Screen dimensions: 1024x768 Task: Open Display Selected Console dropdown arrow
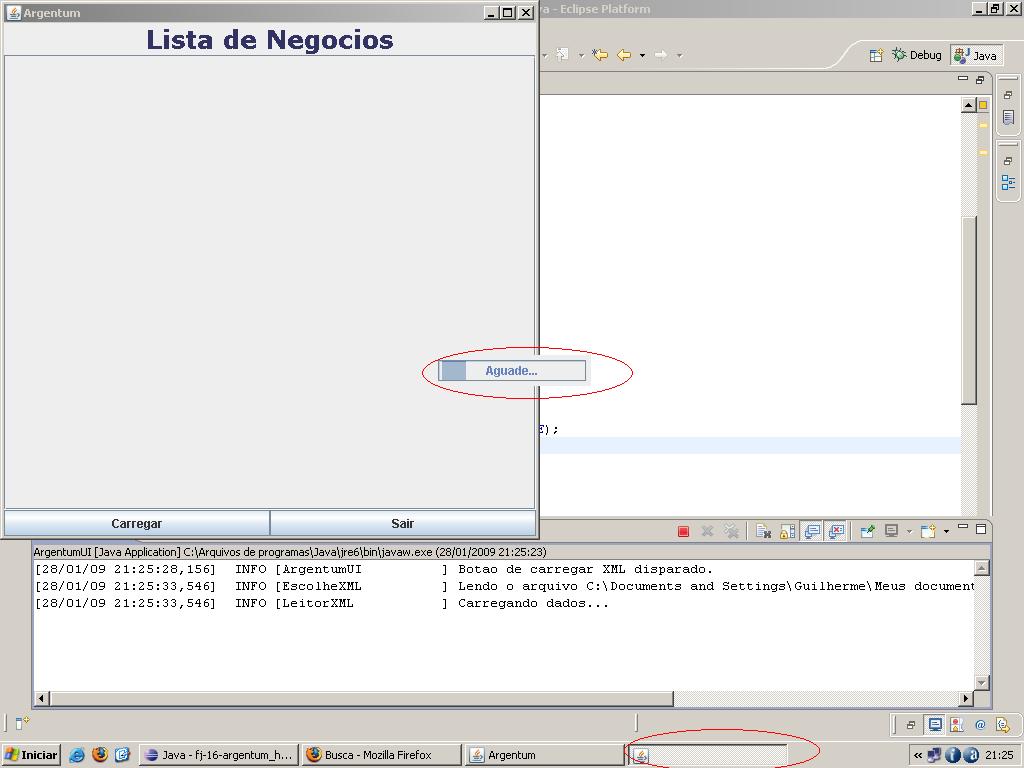(908, 532)
